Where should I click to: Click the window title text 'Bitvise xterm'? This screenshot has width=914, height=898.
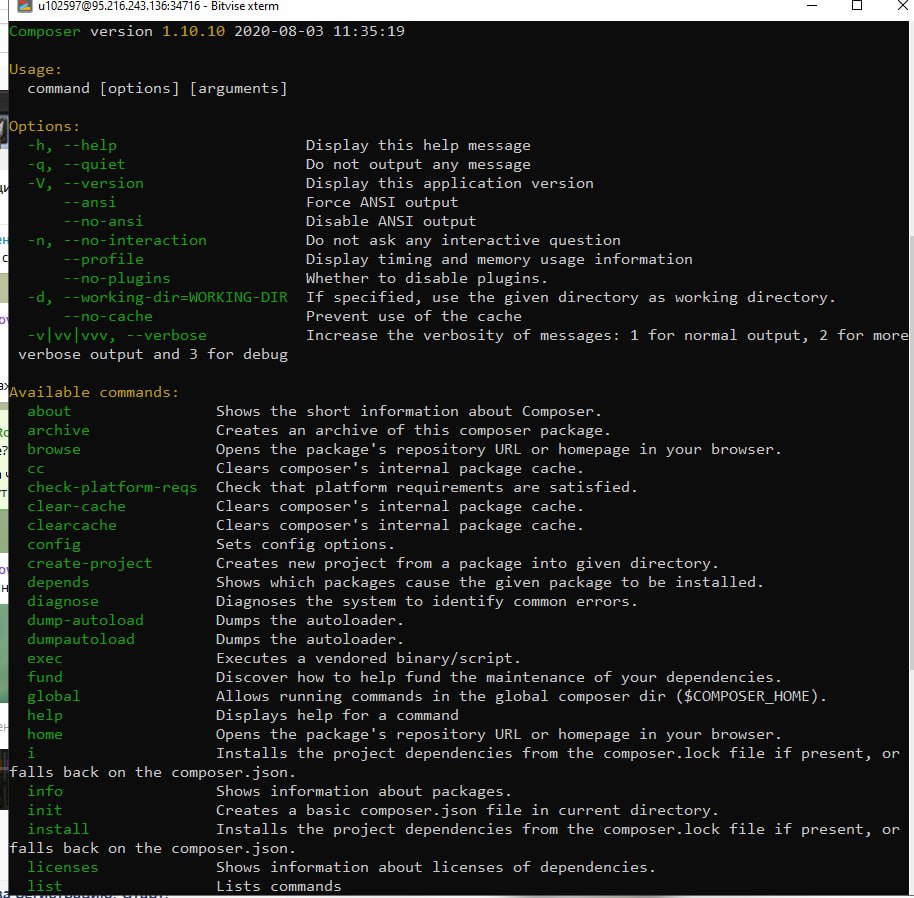click(244, 6)
